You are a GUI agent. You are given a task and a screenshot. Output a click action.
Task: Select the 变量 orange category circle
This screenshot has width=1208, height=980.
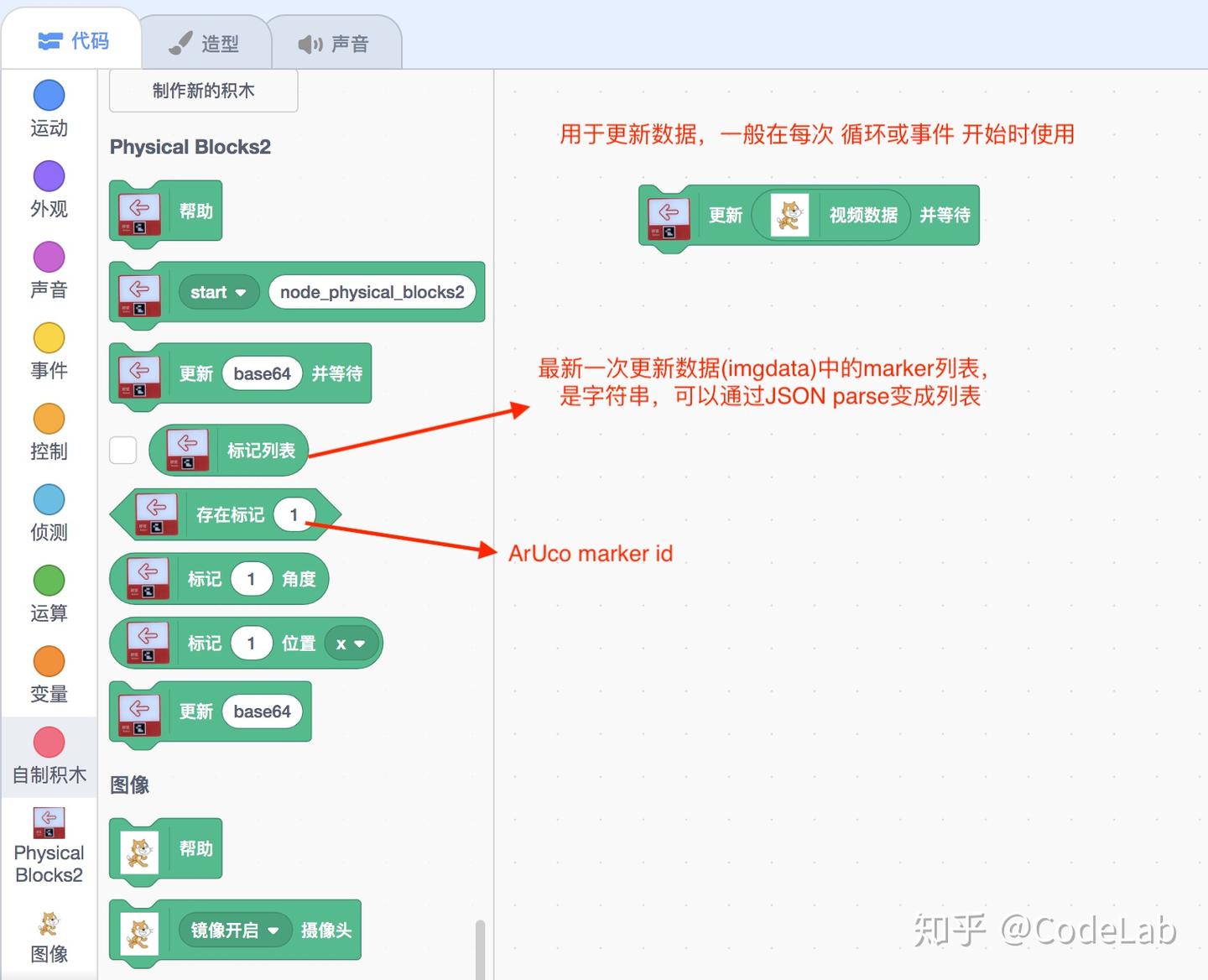(x=49, y=661)
